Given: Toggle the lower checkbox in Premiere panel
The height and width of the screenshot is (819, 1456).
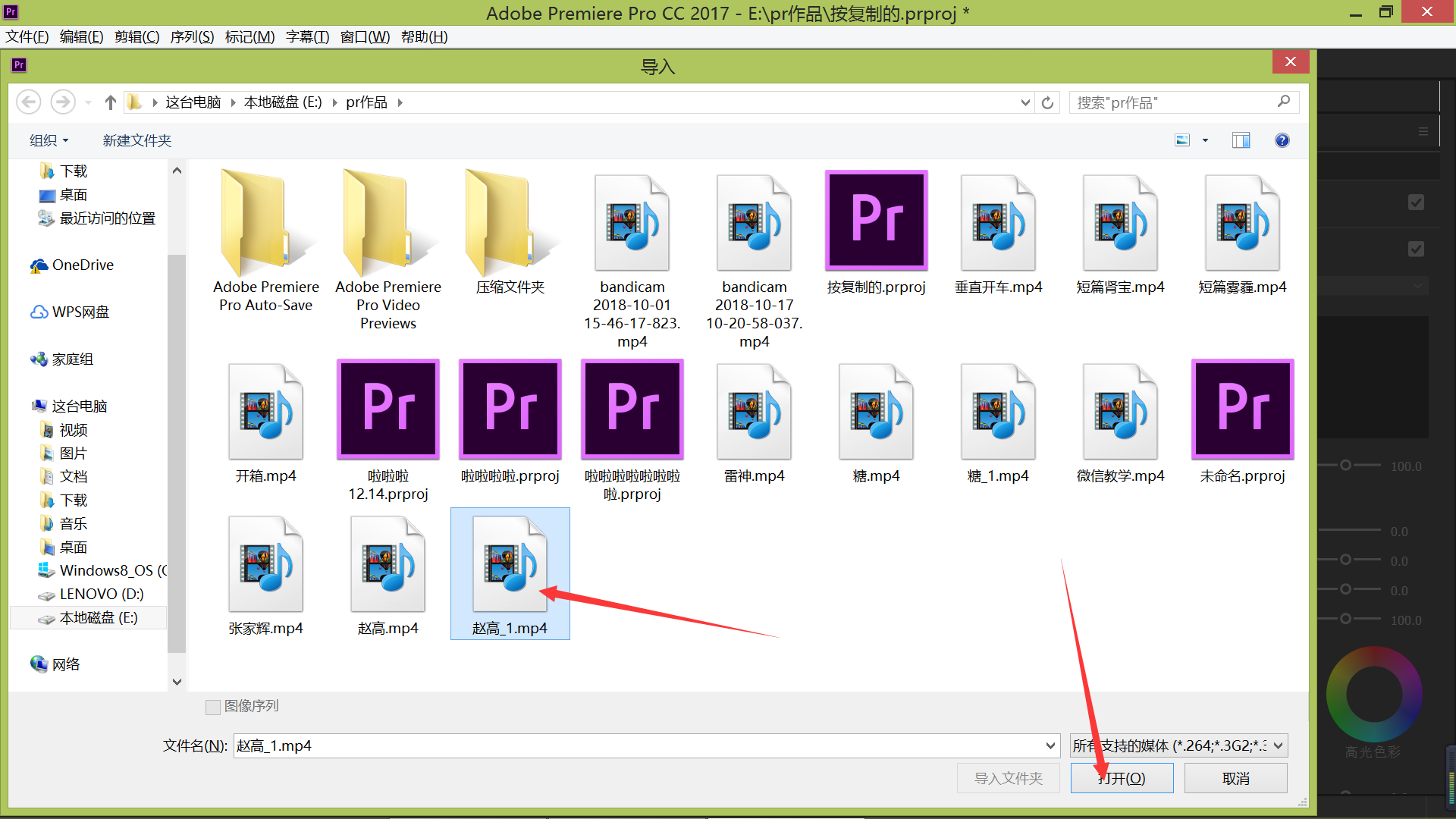Looking at the screenshot, I should point(1416,249).
